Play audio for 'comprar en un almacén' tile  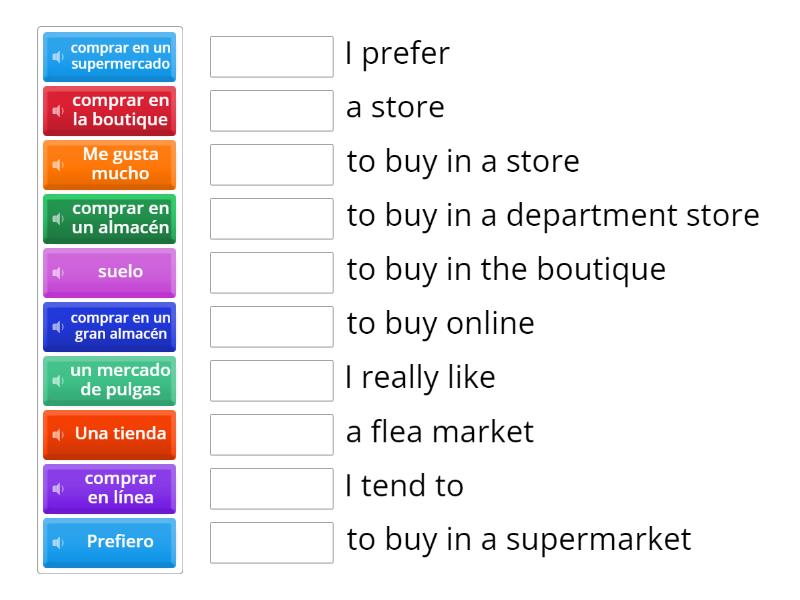pos(57,218)
